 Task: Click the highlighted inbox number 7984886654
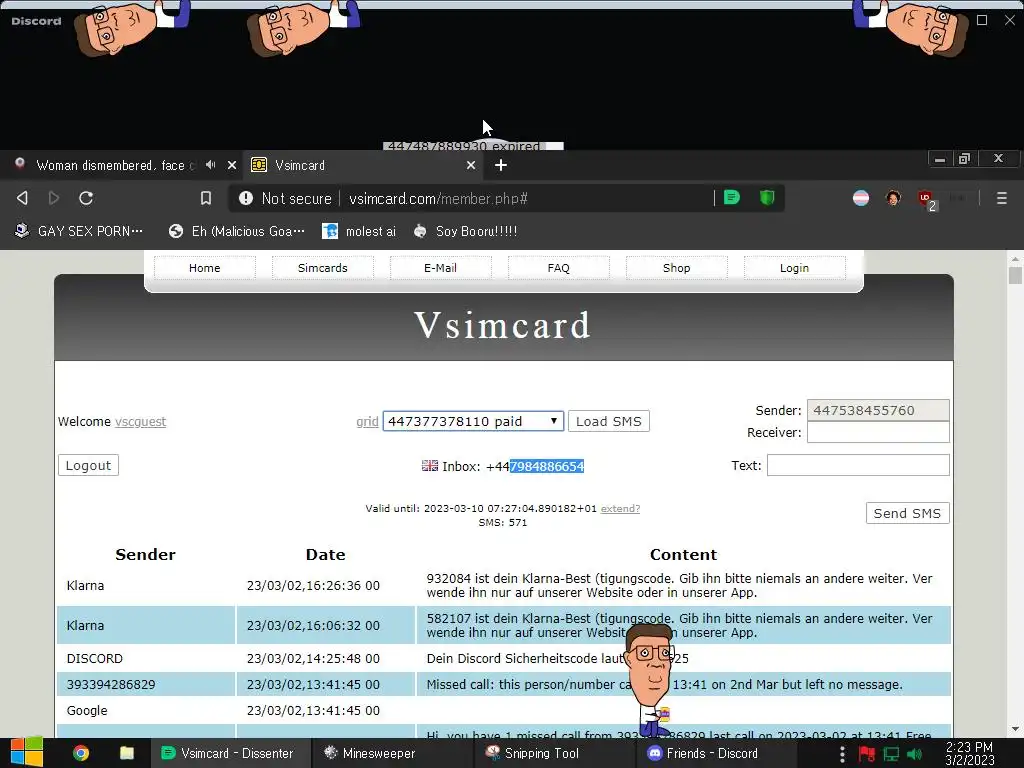pyautogui.click(x=547, y=466)
